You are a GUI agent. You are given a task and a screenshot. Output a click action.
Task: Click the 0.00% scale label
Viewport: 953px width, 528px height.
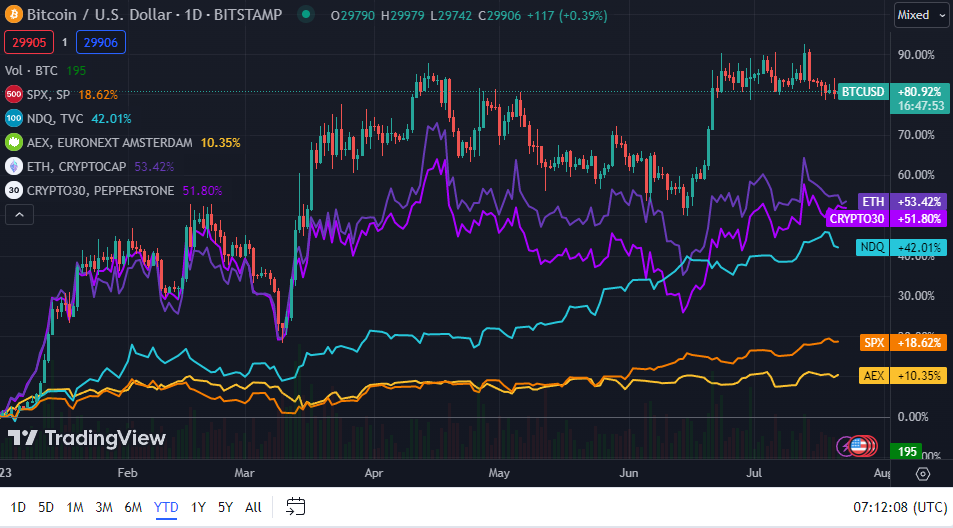pyautogui.click(x=913, y=417)
